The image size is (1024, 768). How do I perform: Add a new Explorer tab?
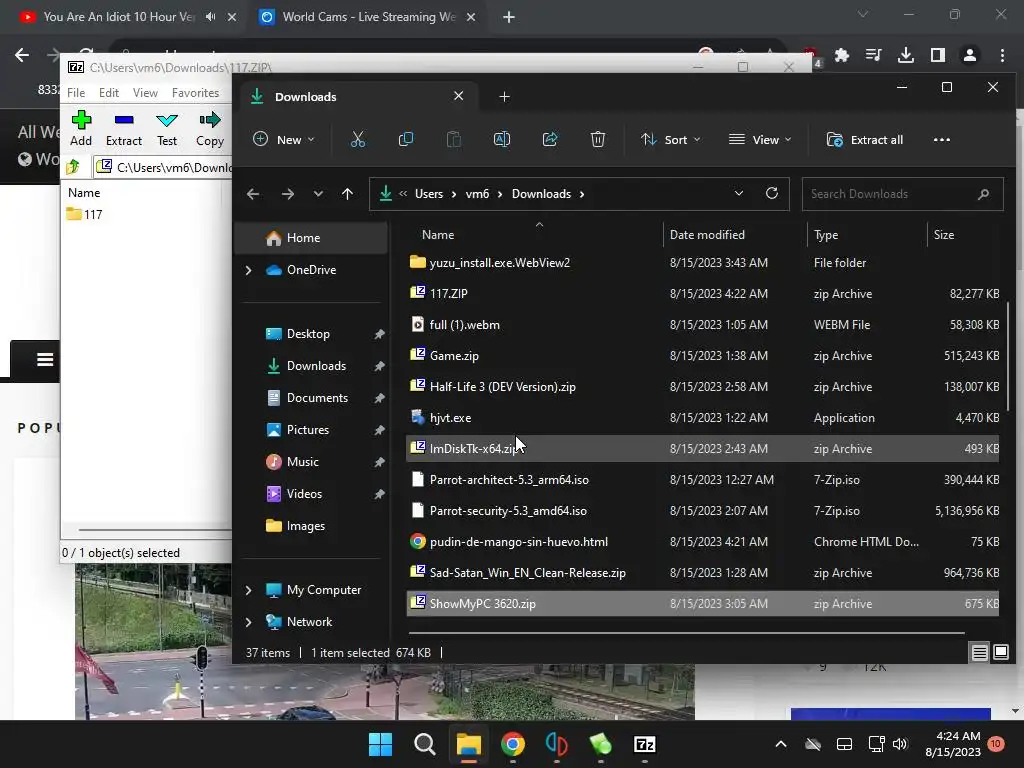(x=504, y=97)
